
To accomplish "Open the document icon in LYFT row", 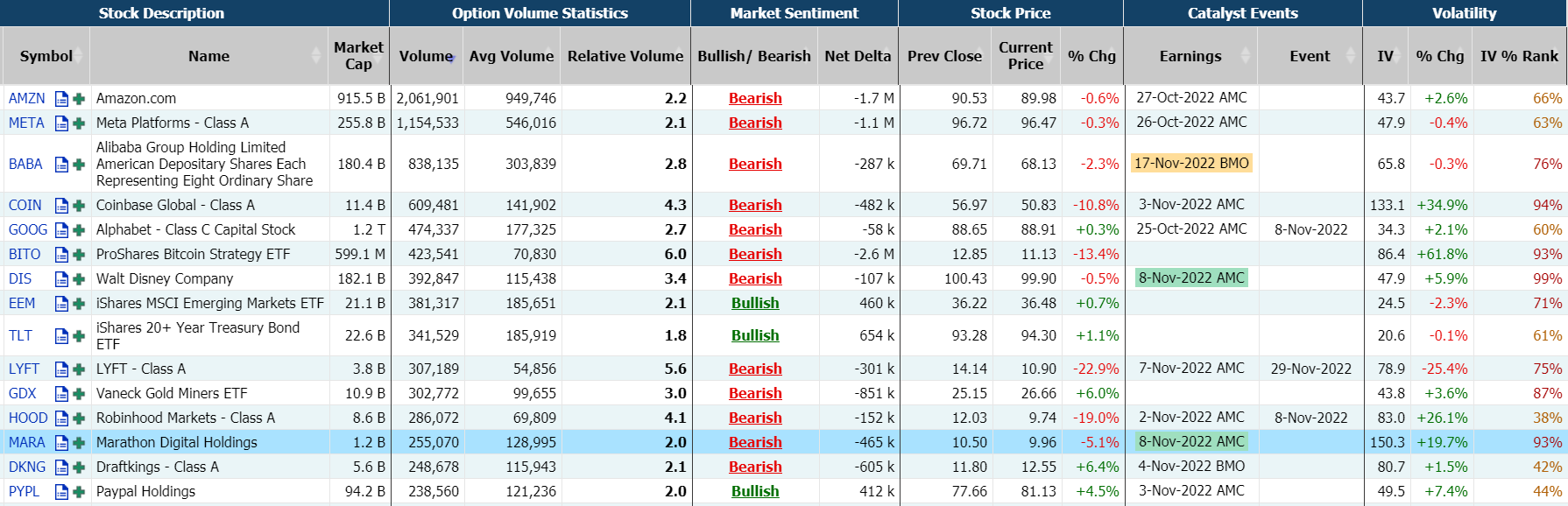I will pos(61,369).
